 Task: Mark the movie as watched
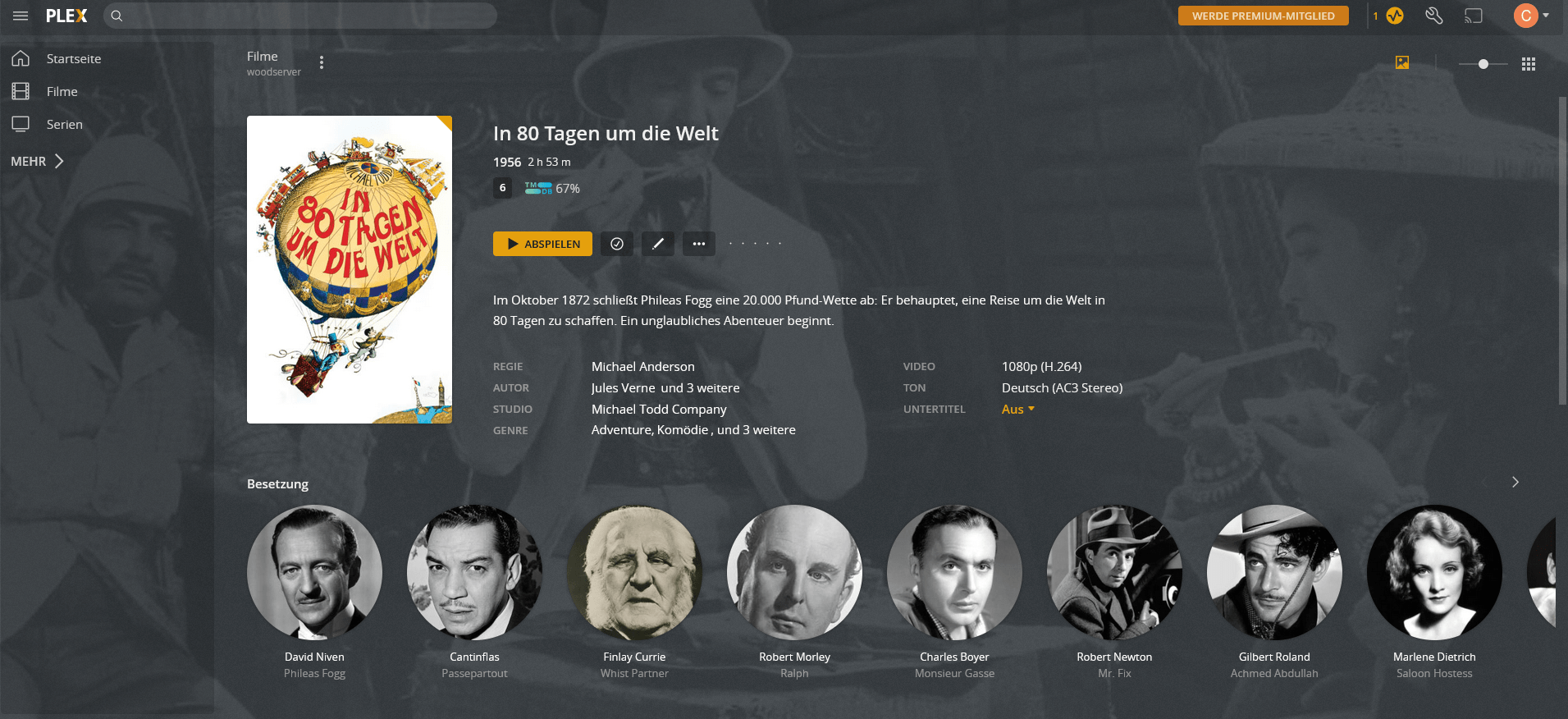click(617, 244)
